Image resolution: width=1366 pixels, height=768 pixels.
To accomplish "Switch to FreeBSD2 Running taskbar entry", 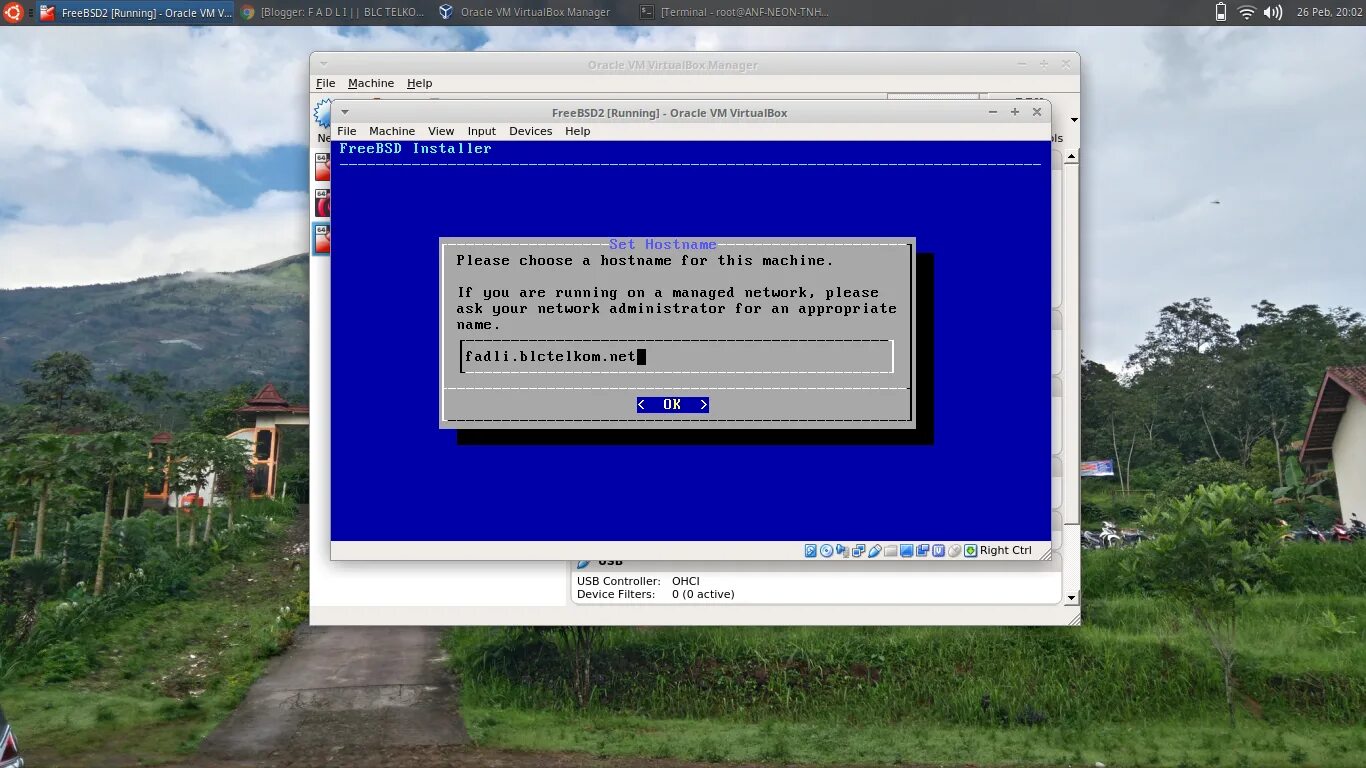I will (136, 12).
